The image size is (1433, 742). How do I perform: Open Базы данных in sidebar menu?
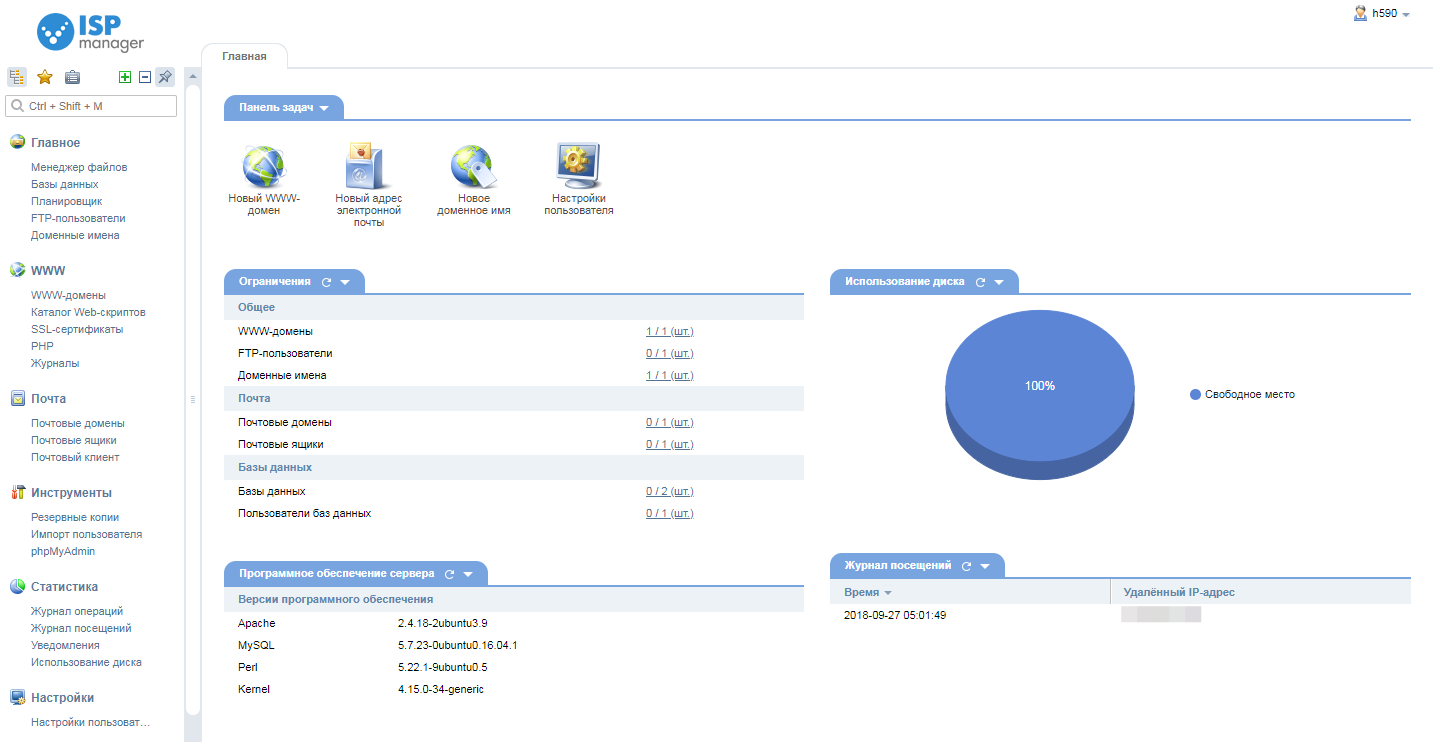64,184
